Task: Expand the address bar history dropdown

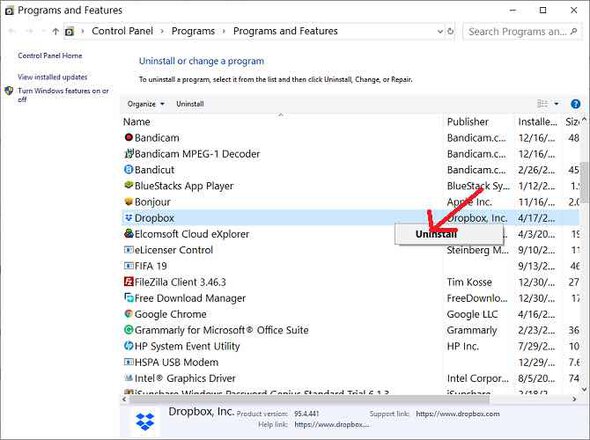Action: [x=440, y=31]
